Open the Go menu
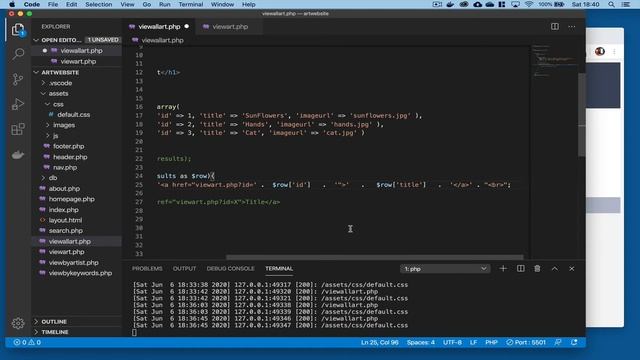This screenshot has height=360, width=640. [147, 4]
